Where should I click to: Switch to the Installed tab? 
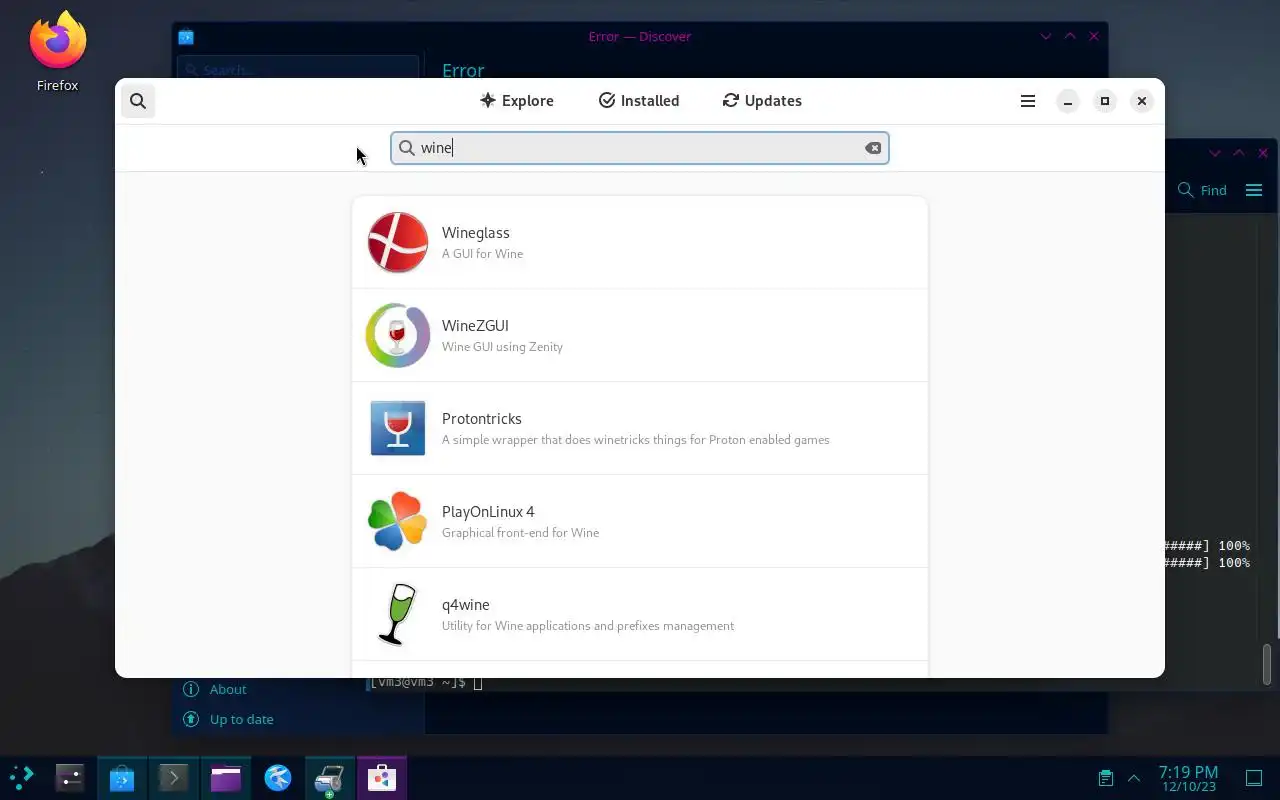[x=639, y=101]
